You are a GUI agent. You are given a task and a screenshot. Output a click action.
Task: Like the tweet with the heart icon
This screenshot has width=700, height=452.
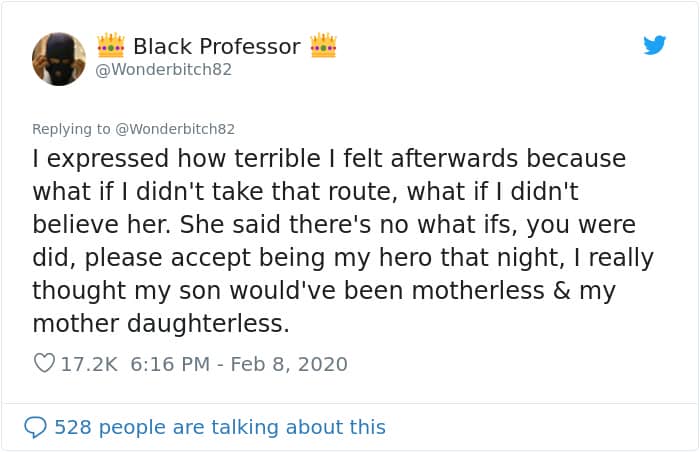[44, 364]
